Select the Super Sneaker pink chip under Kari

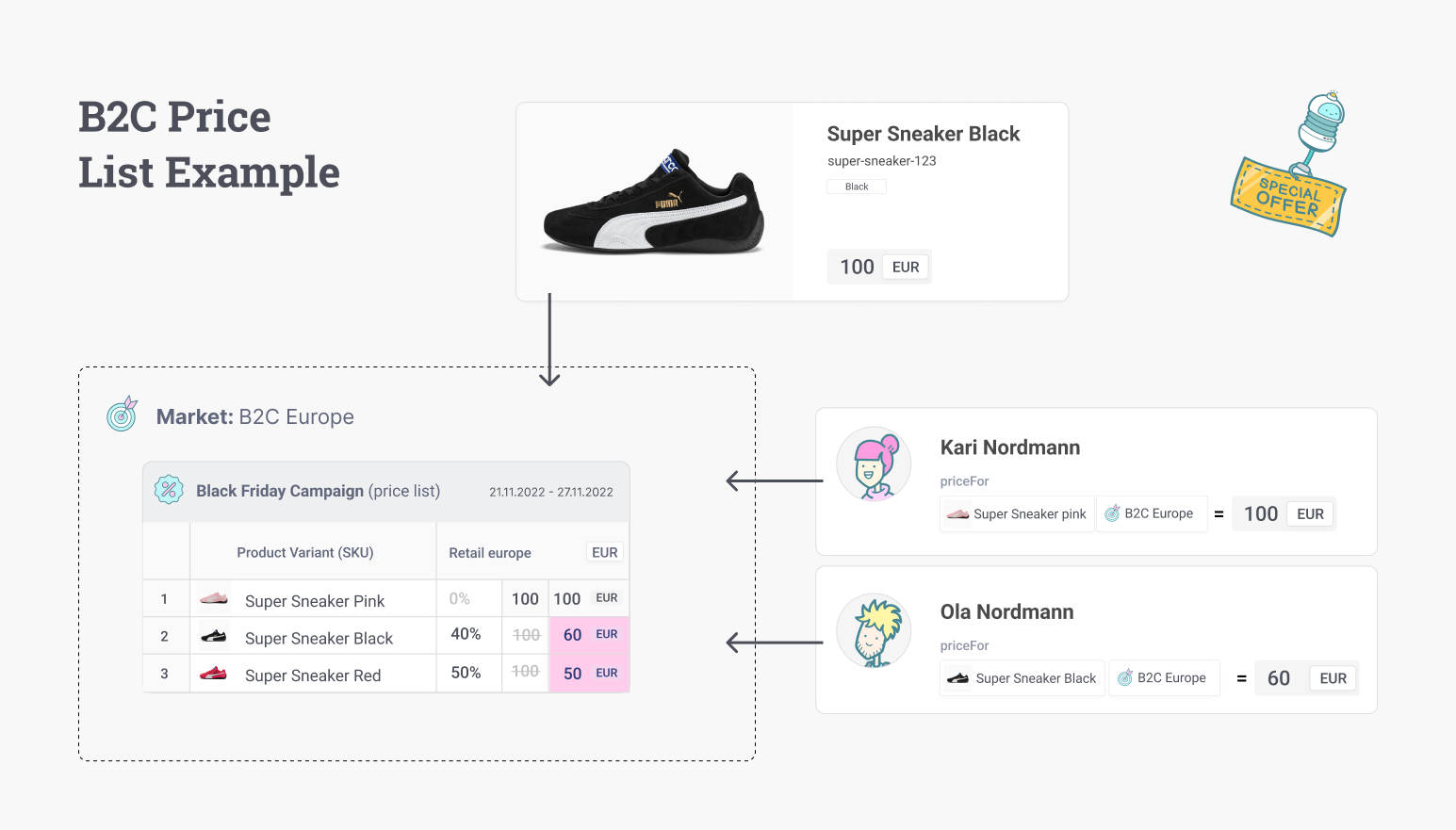[1017, 513]
